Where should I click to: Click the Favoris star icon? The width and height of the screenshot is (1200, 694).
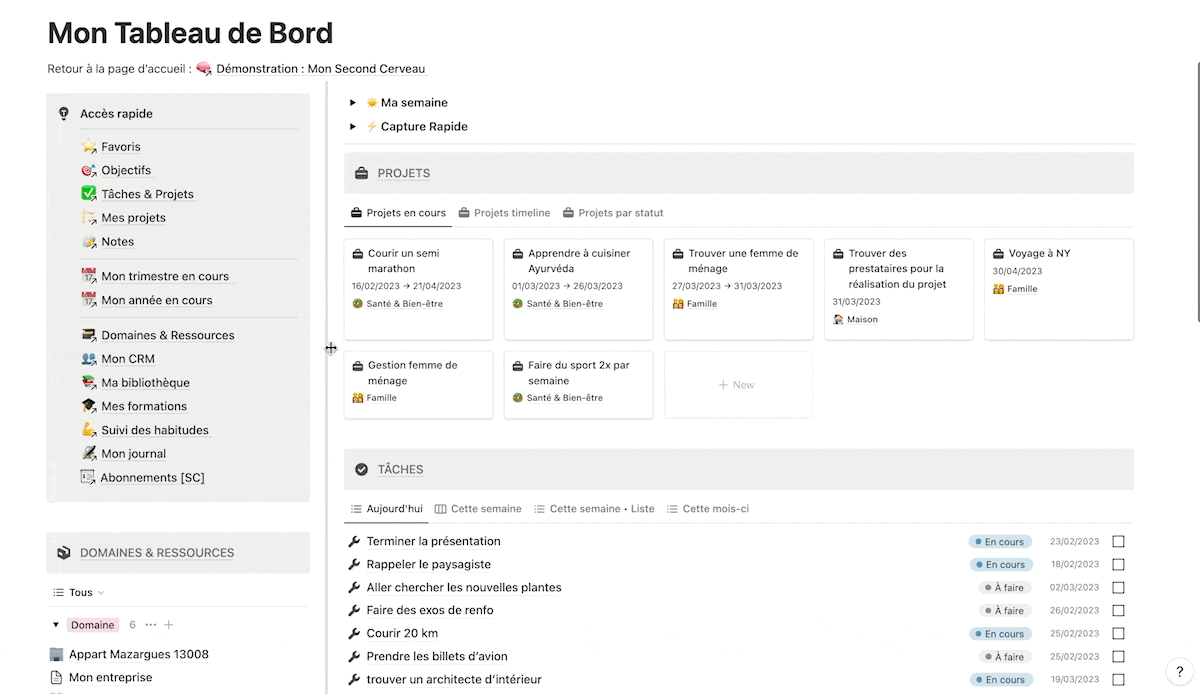coord(89,147)
